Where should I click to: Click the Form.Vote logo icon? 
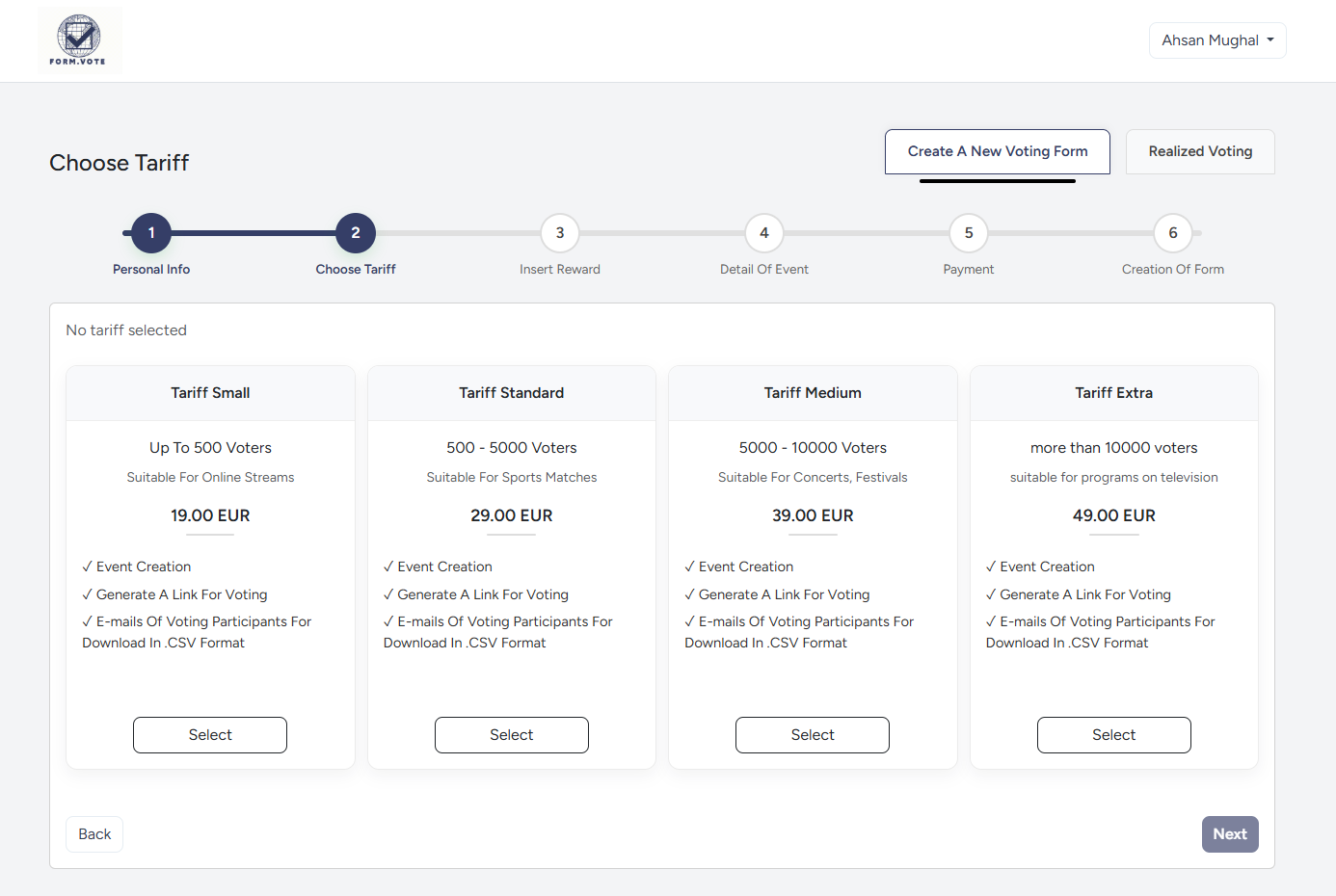[79, 40]
